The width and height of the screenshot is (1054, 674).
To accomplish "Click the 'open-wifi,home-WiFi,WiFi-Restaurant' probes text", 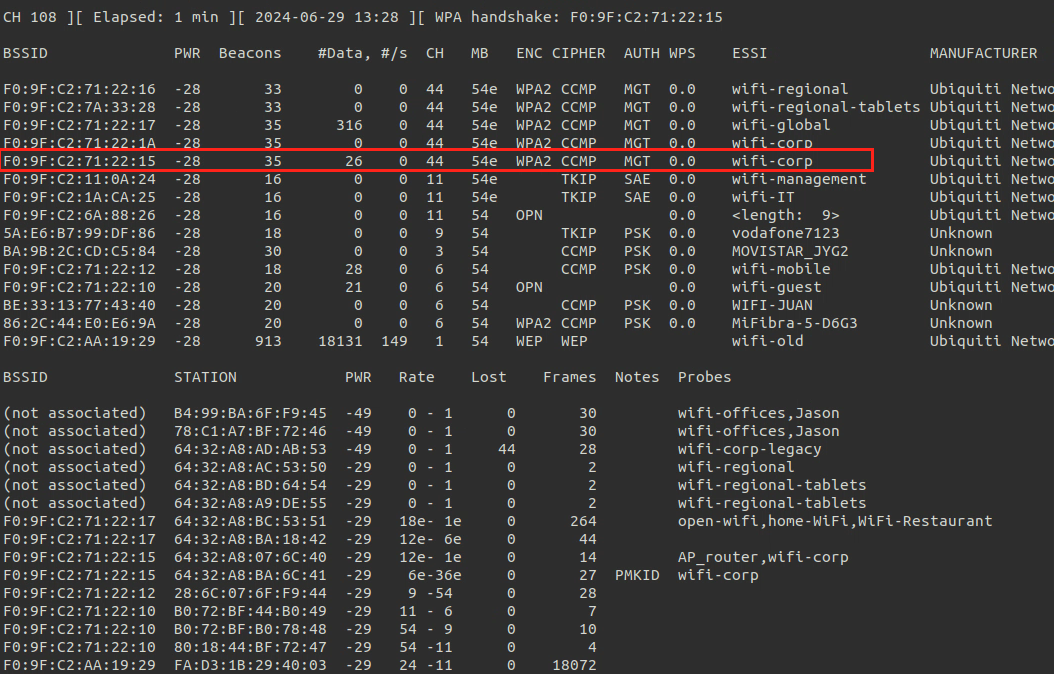I will click(x=834, y=521).
